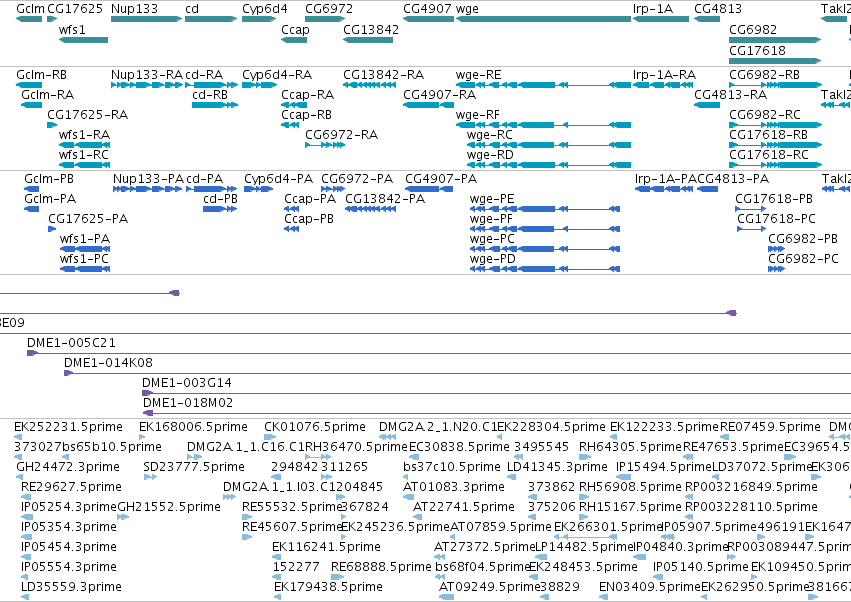
Task: Select the CG6972 gene feature
Action: coord(325,19)
